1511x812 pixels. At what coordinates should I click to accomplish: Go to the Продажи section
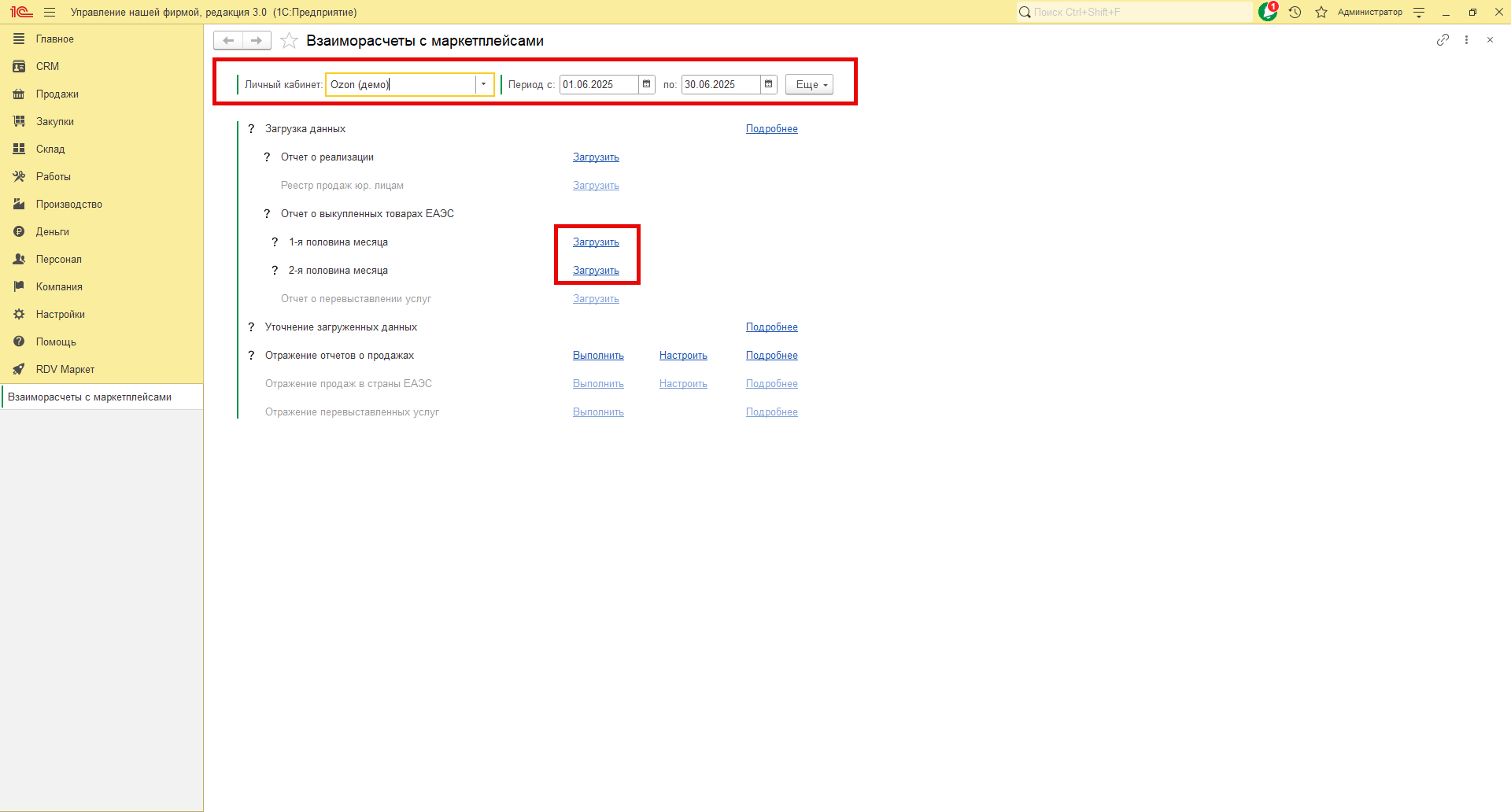tap(102, 94)
